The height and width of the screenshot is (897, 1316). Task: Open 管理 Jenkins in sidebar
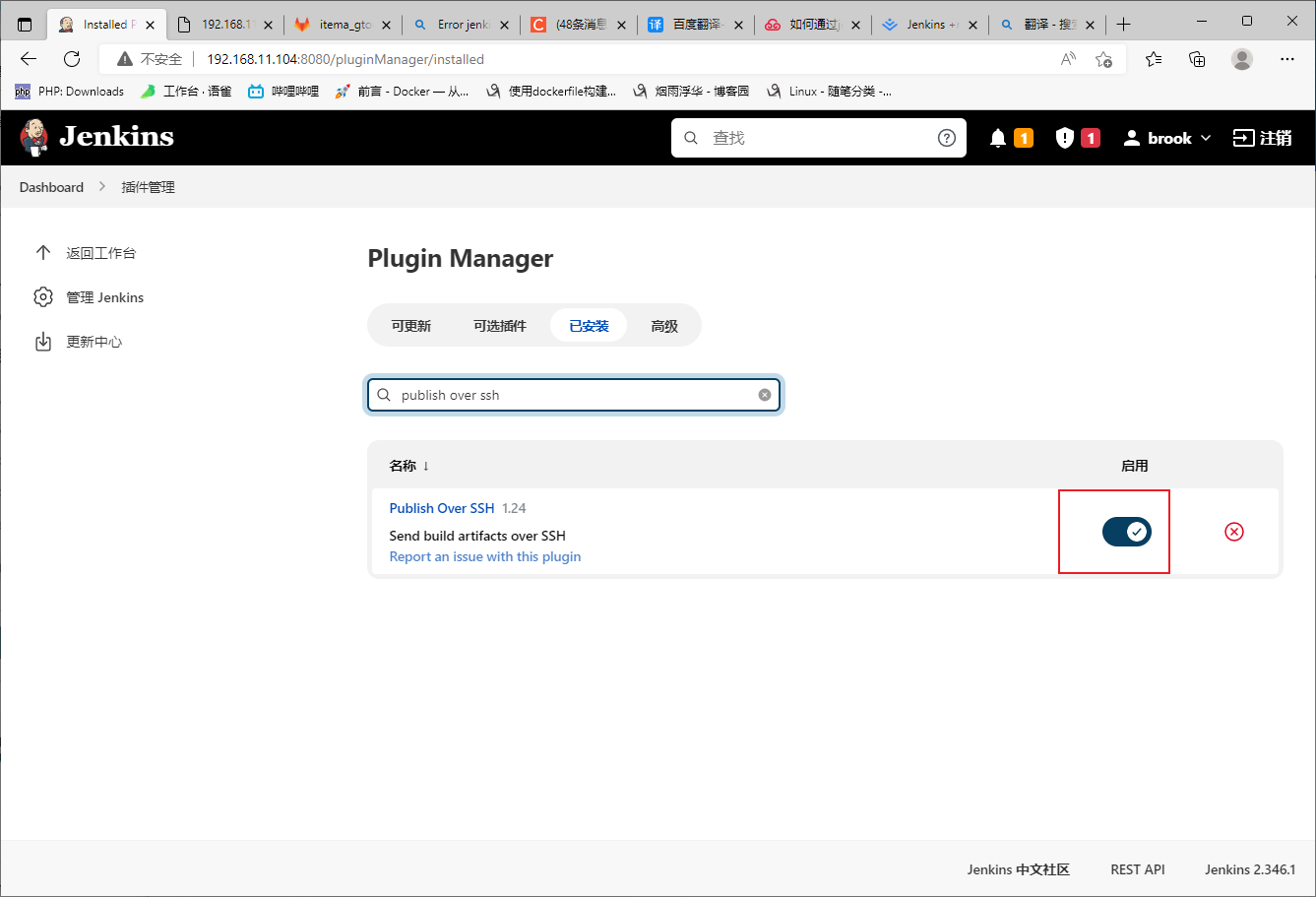click(x=89, y=297)
